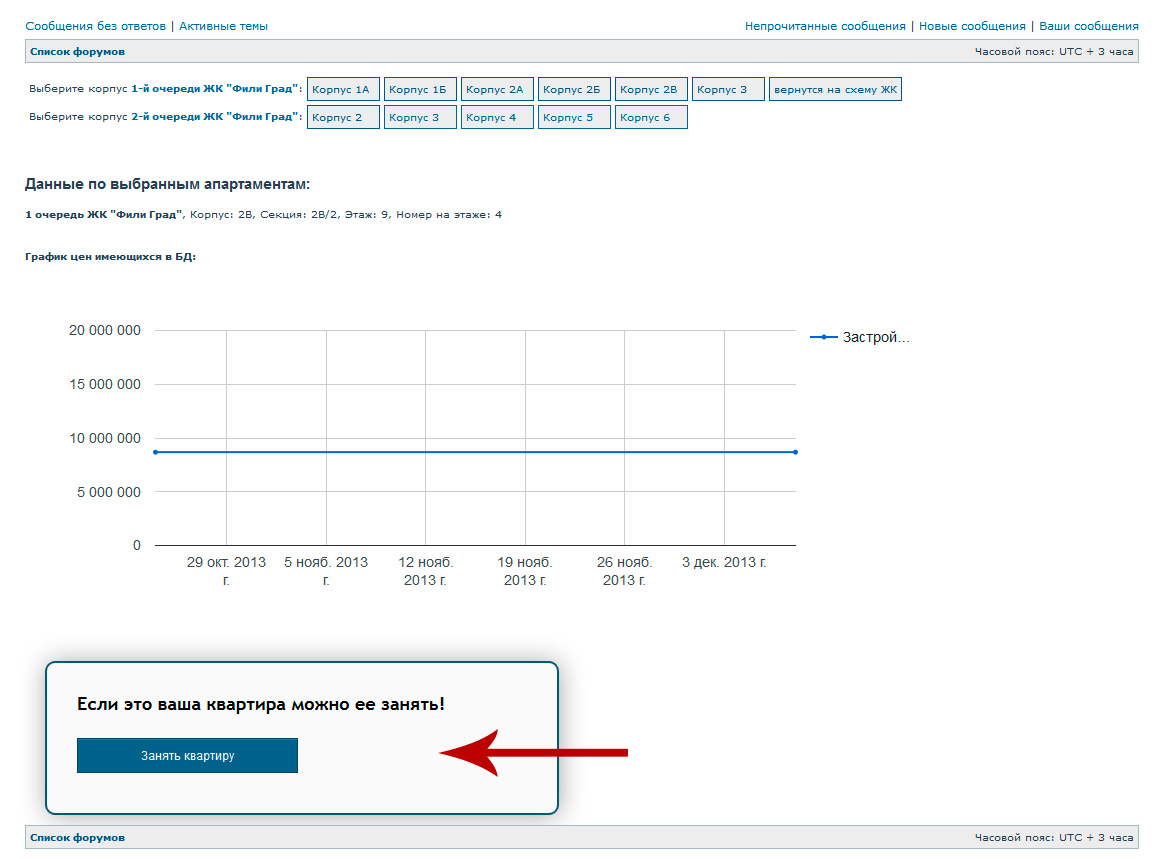Select 'Корпус 2' in second phase row
This screenshot has width=1164, height=859.
click(342, 117)
